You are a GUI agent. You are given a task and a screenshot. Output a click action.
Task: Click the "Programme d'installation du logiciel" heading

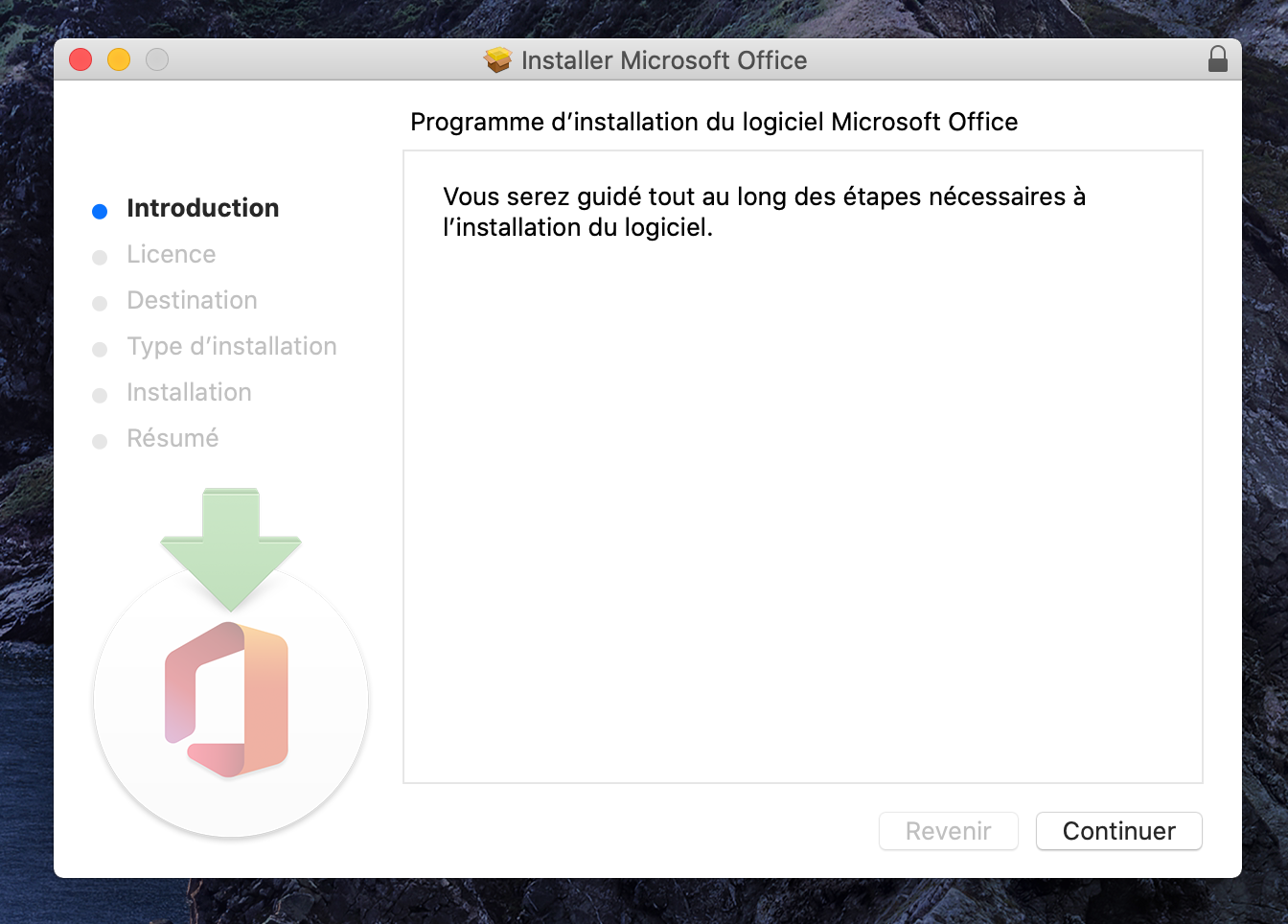[x=714, y=122]
